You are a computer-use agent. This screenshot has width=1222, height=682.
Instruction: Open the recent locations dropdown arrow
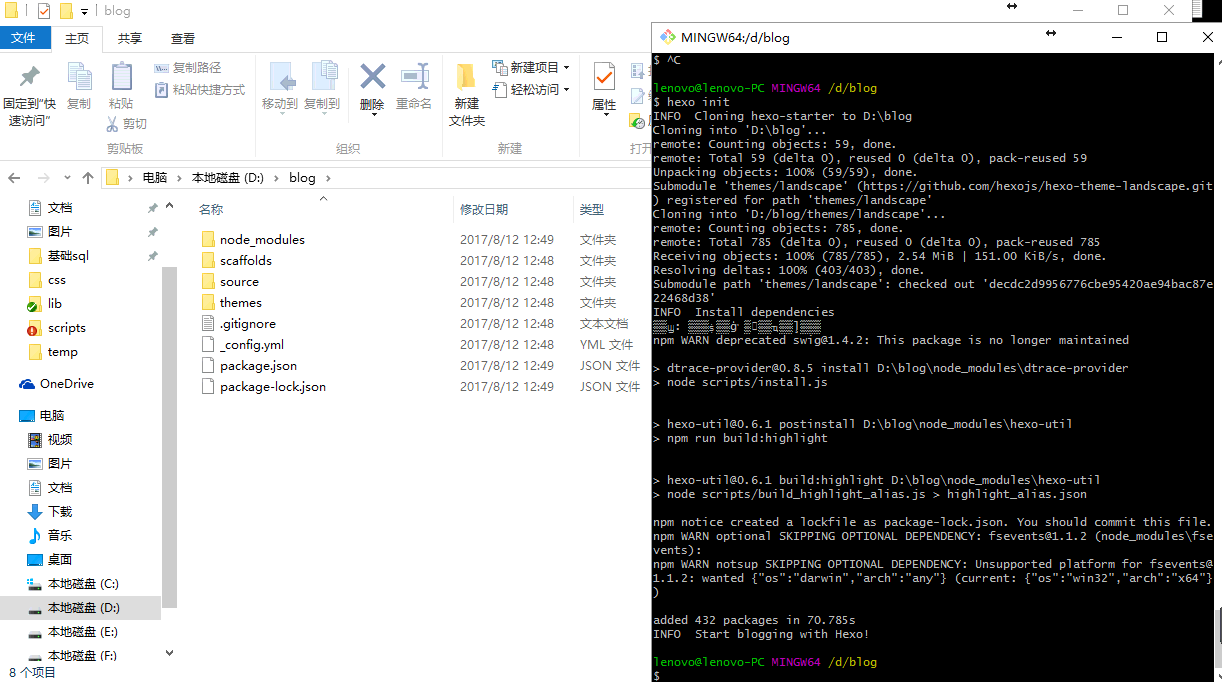click(65, 179)
